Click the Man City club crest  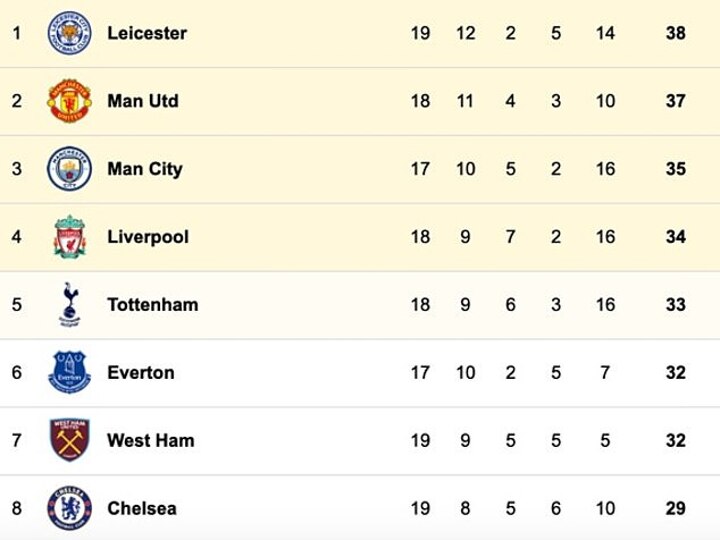pos(69,169)
